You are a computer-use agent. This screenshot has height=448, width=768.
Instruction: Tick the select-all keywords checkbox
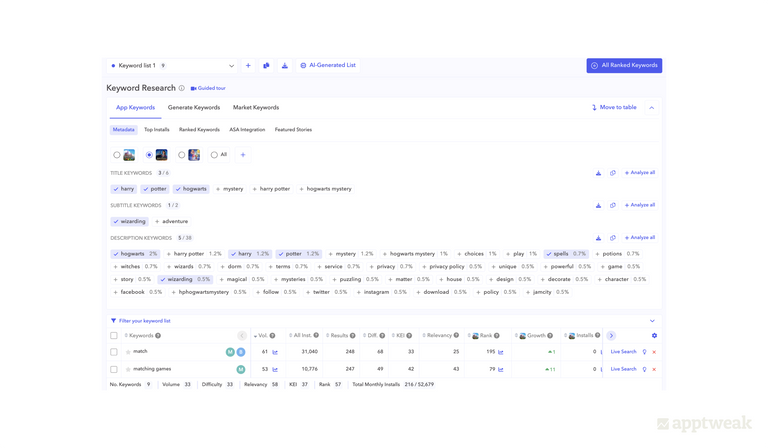114,335
